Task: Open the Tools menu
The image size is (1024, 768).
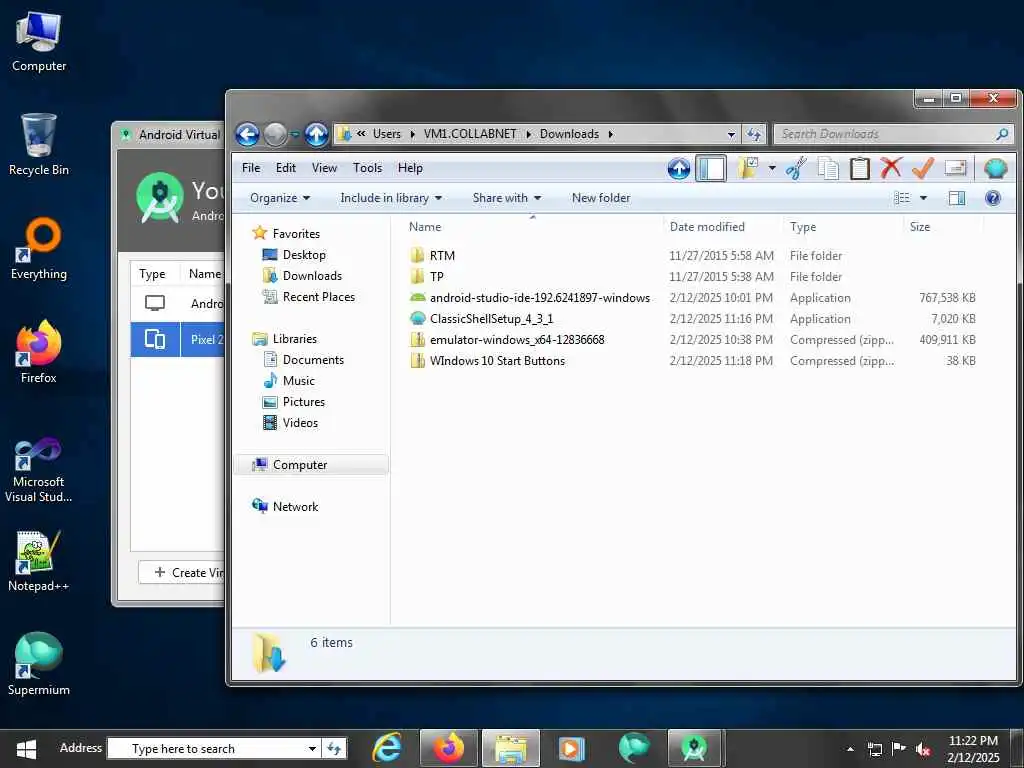Action: point(367,168)
